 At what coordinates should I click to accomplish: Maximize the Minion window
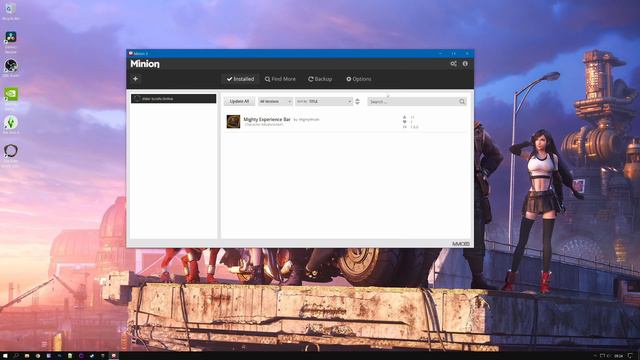(454, 53)
